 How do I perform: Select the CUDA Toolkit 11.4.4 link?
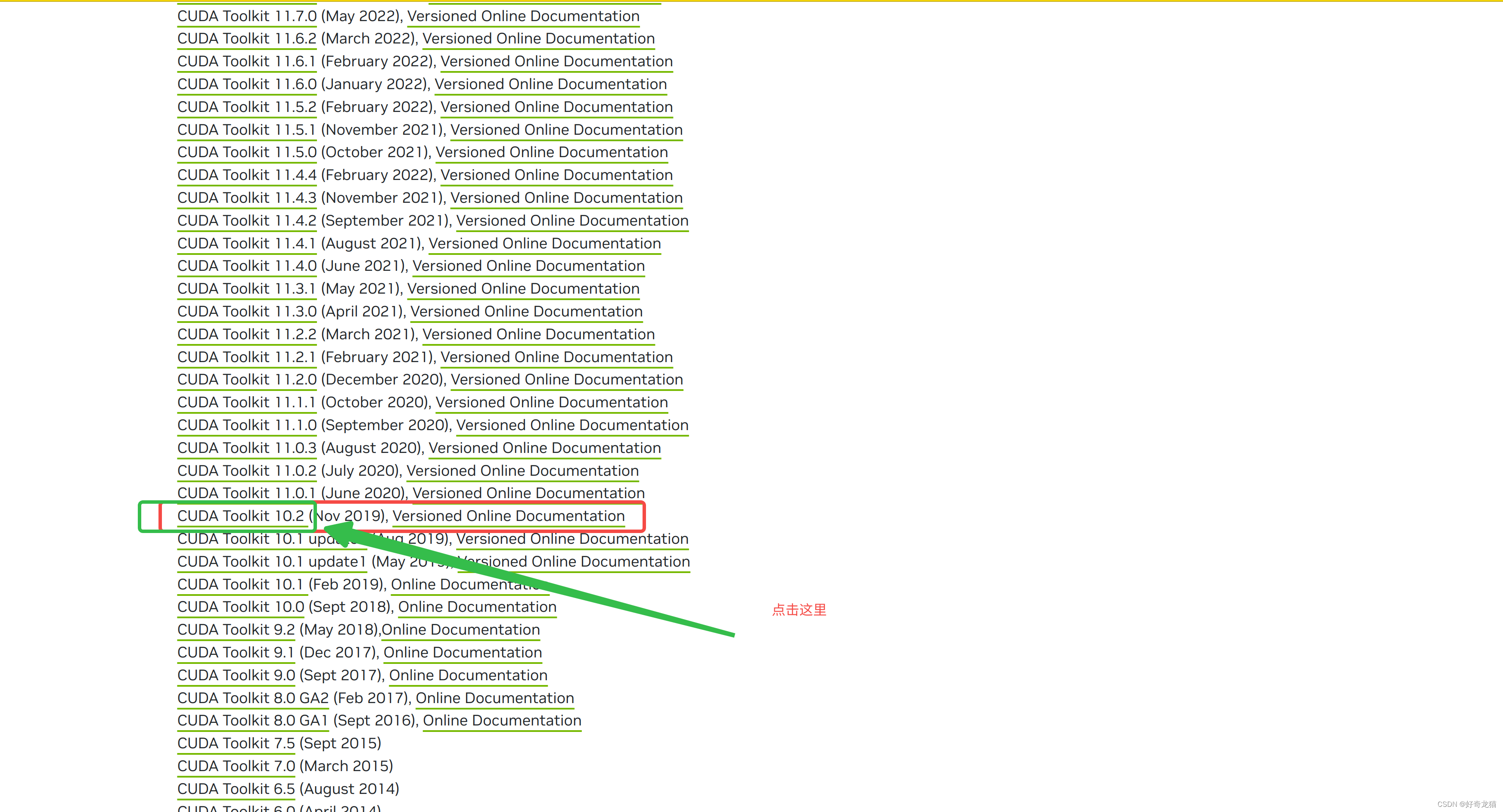247,176
